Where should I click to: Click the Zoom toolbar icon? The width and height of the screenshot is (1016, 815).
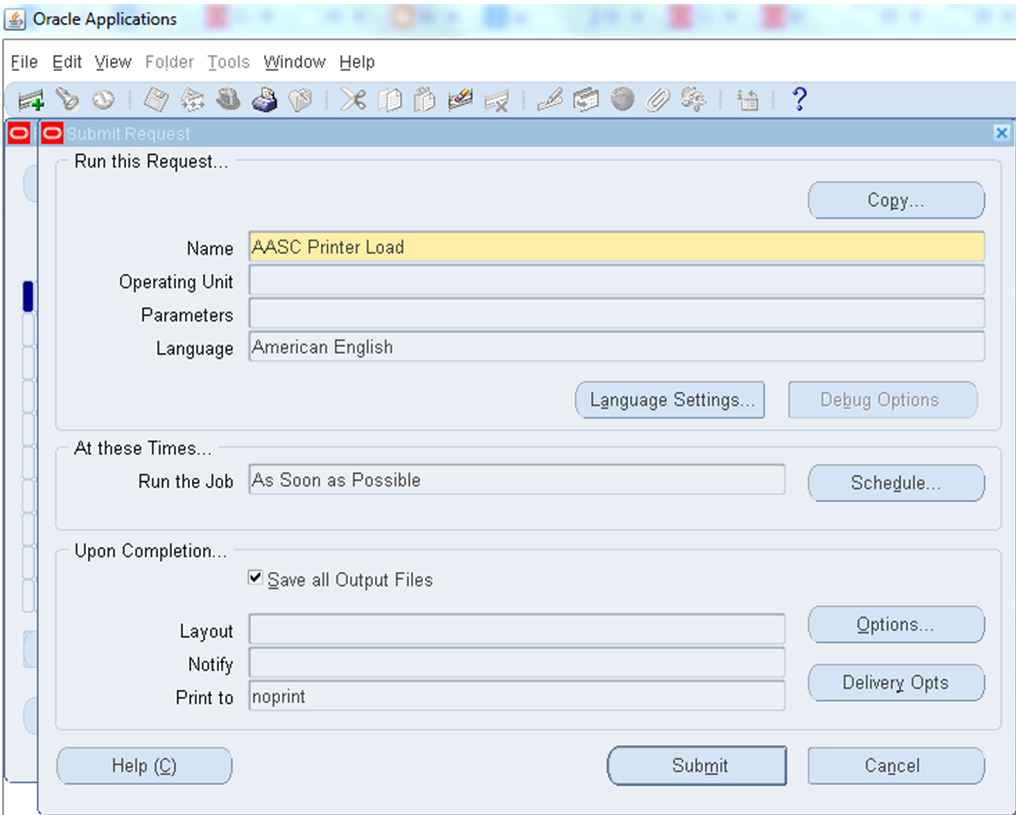[586, 100]
